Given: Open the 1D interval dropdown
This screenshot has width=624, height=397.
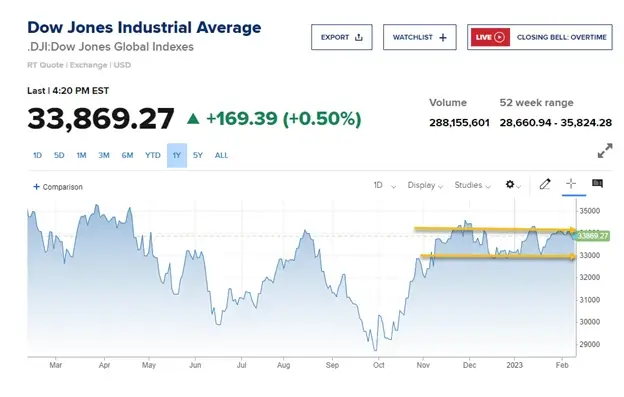Looking at the screenshot, I should (384, 185).
